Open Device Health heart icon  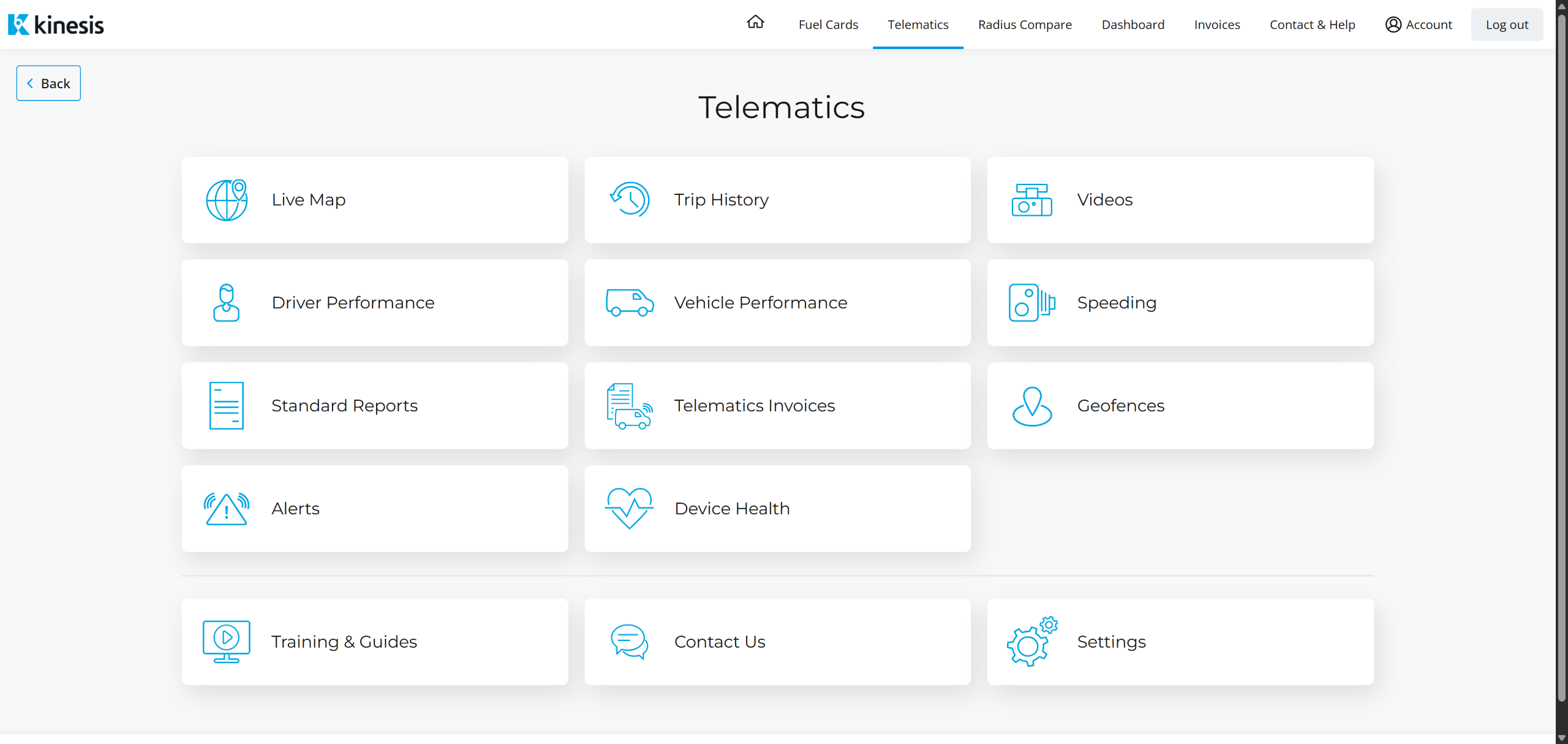click(x=629, y=509)
